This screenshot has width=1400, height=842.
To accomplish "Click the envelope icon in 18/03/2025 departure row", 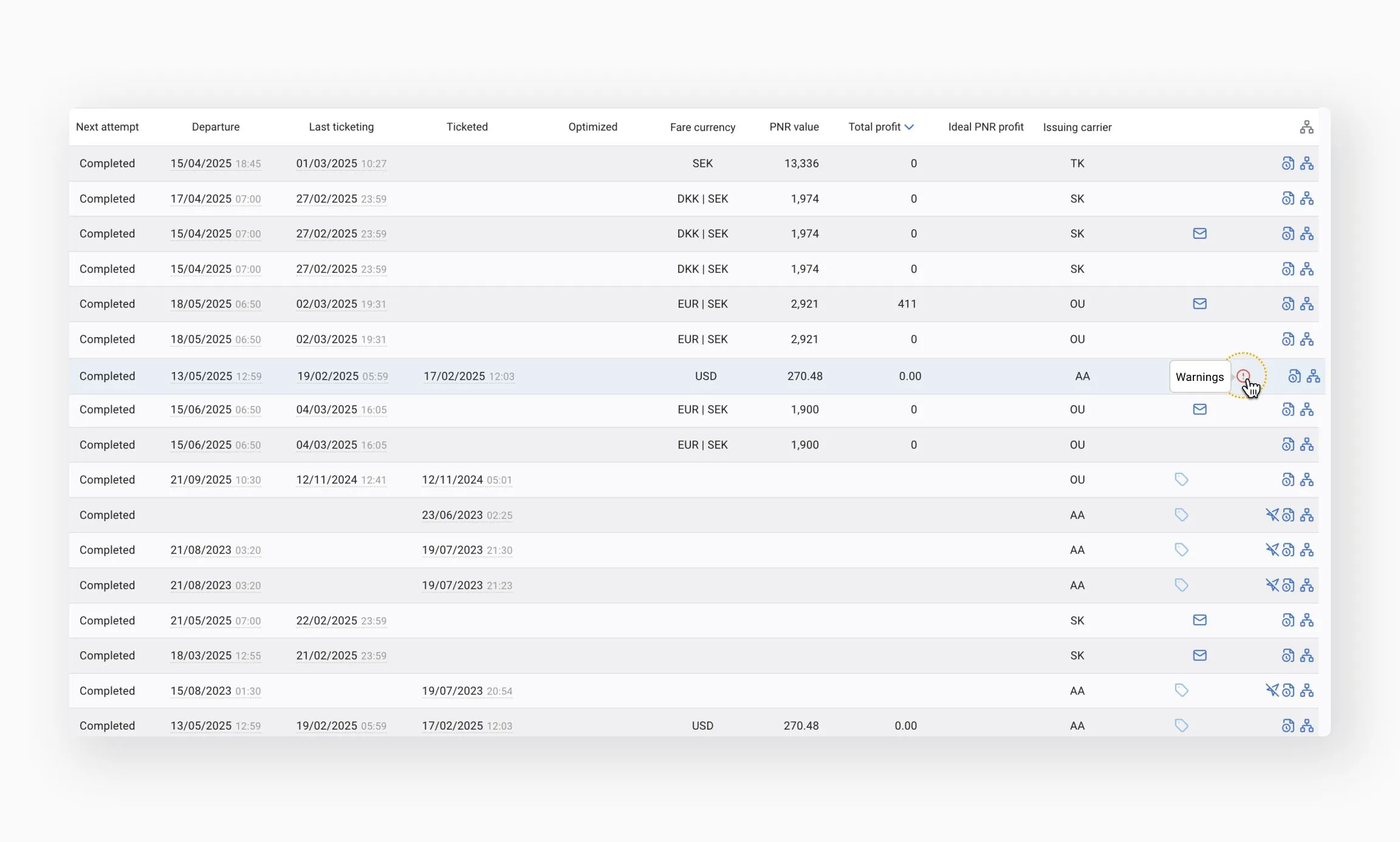I will pyautogui.click(x=1199, y=655).
